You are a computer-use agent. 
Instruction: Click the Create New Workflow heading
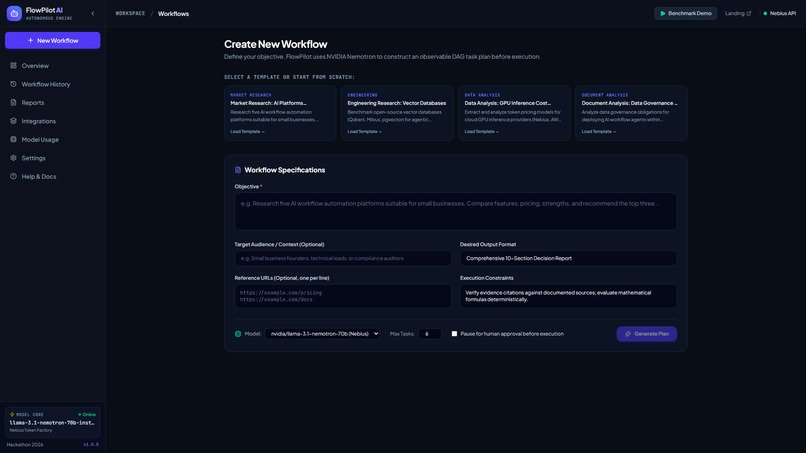tap(276, 44)
